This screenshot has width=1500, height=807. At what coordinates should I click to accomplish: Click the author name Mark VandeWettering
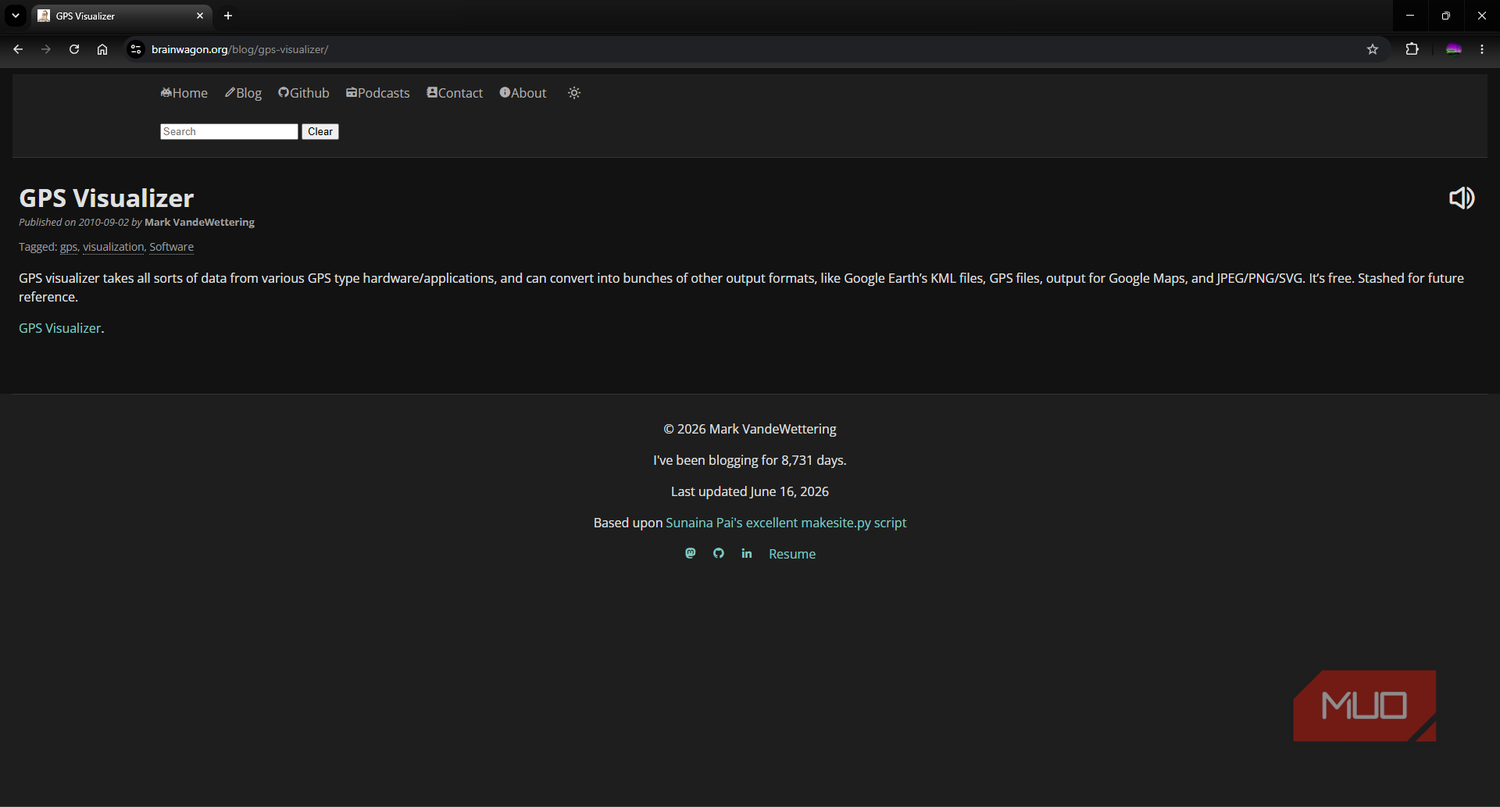click(199, 222)
